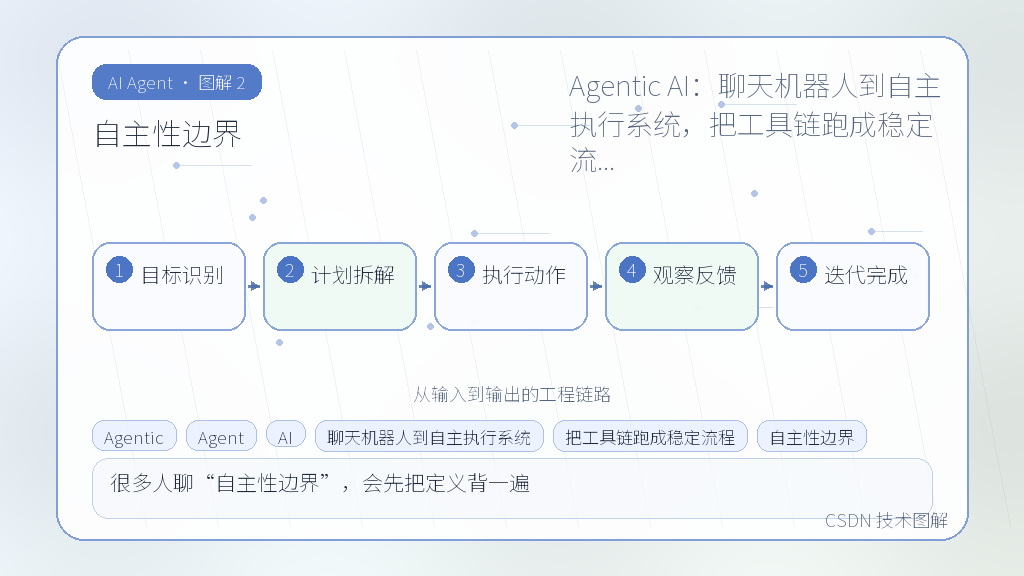
Task: Select the '聊天机器人到自主执行系统' tag
Action: 429,436
